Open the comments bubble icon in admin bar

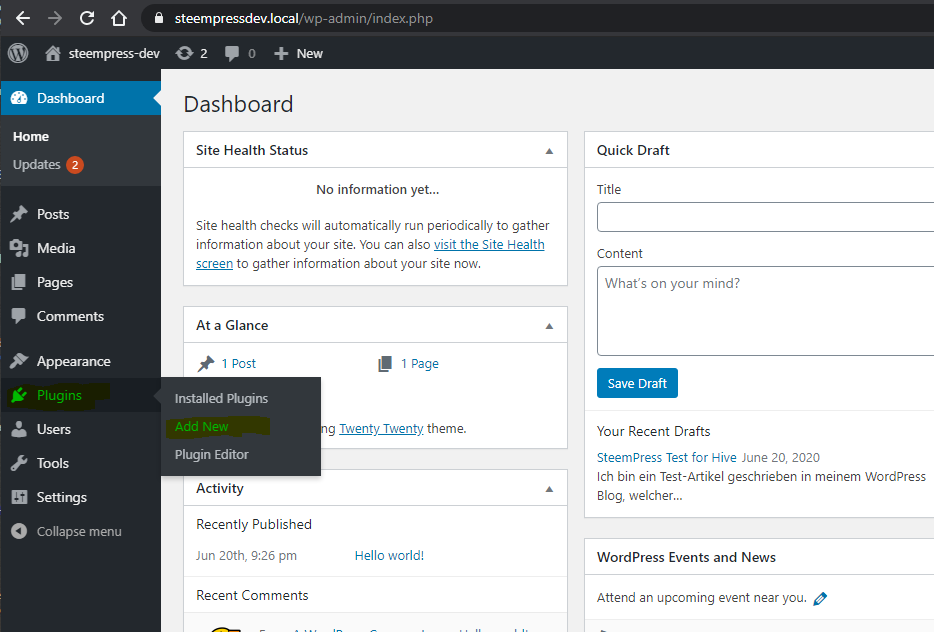232,54
